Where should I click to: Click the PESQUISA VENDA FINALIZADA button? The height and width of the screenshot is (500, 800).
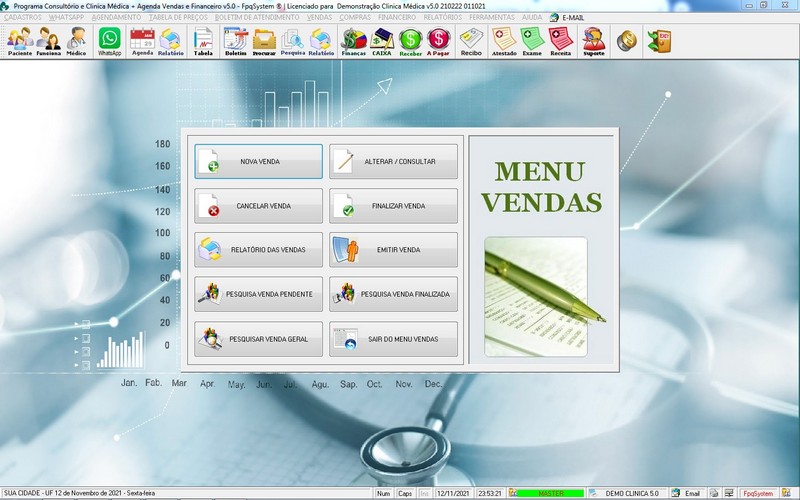pyautogui.click(x=393, y=294)
